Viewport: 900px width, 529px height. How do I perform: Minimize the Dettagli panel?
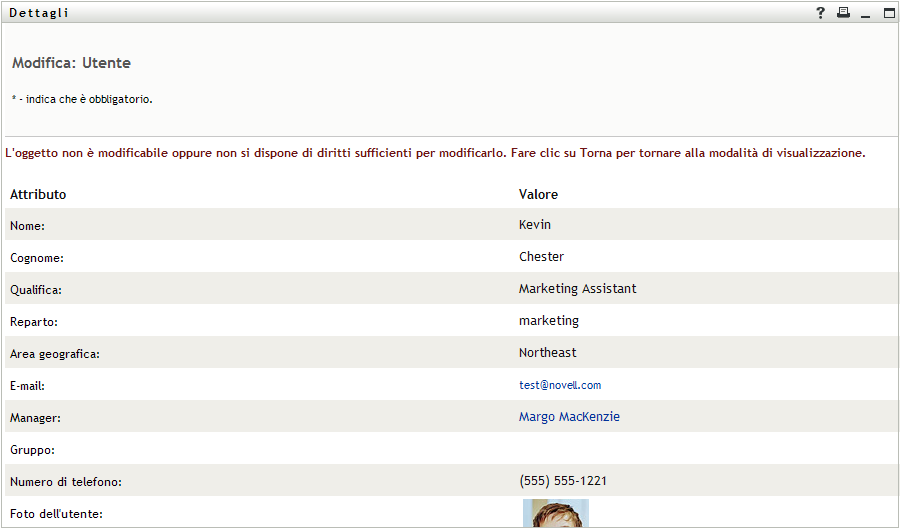[866, 14]
